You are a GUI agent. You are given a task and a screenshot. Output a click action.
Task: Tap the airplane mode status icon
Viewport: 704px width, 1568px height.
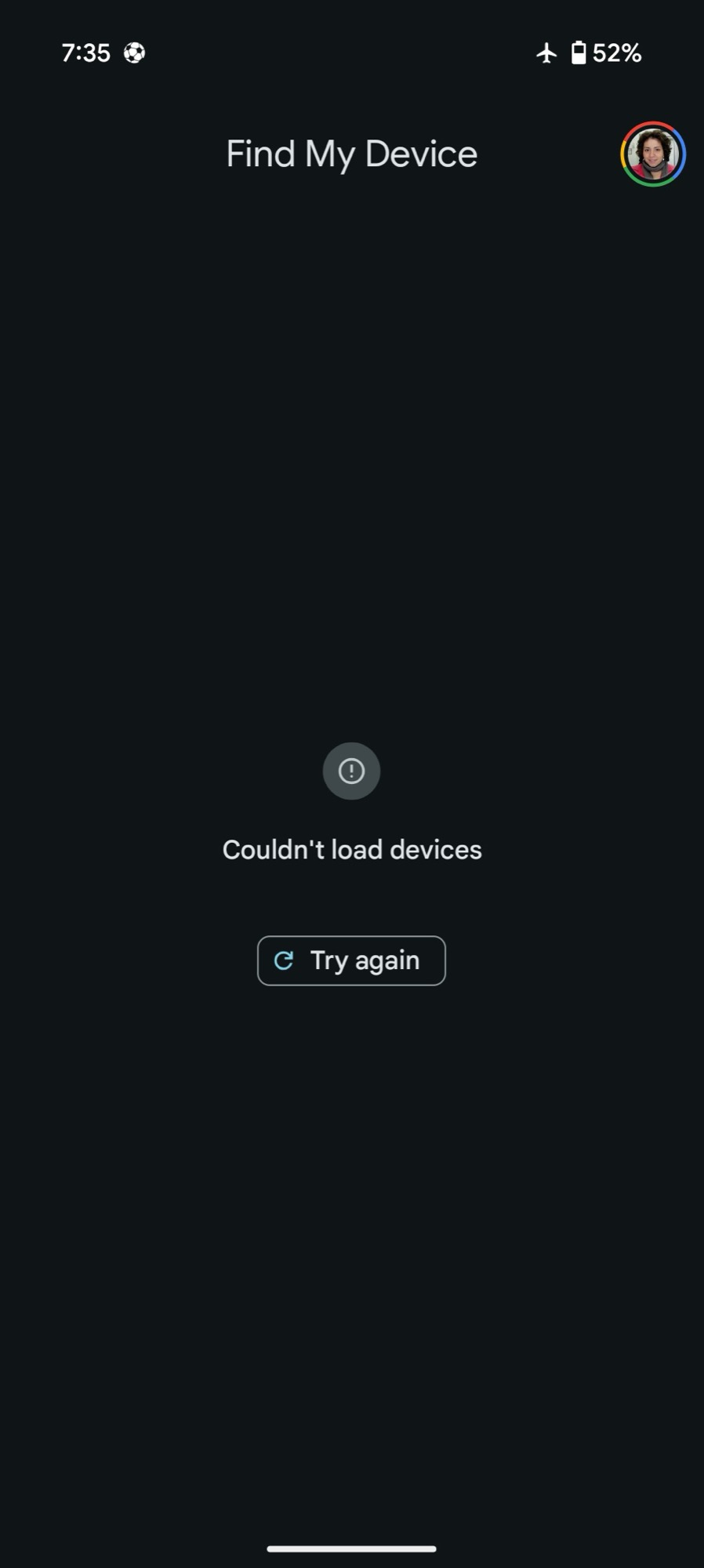click(x=546, y=53)
